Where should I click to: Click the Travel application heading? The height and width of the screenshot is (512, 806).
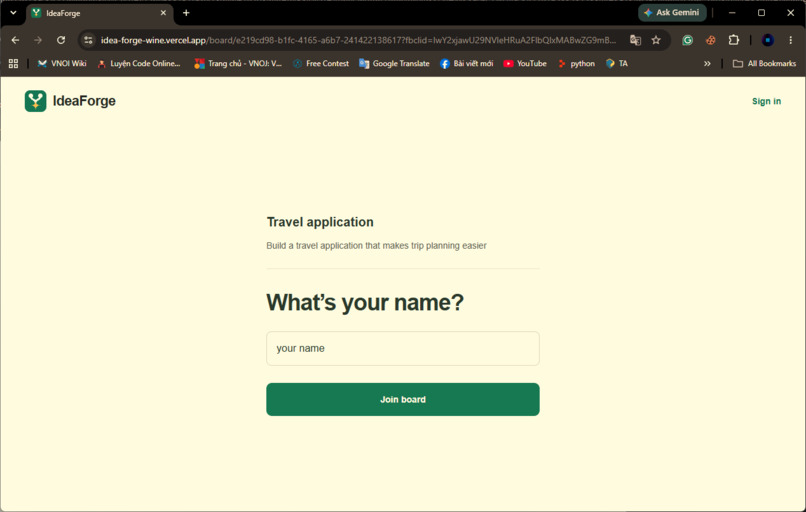[x=320, y=222]
